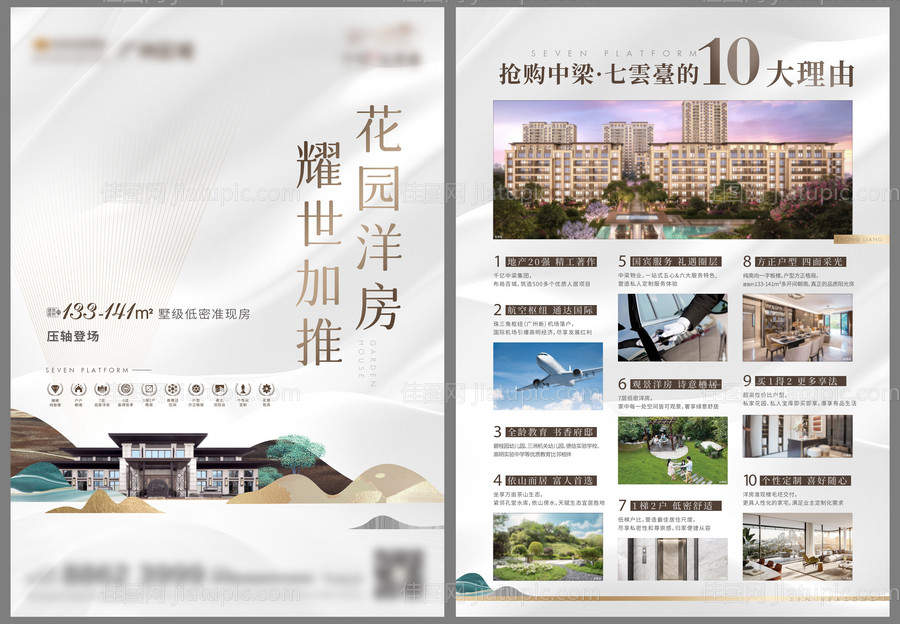Select the diamond amenity icon

(55, 388)
